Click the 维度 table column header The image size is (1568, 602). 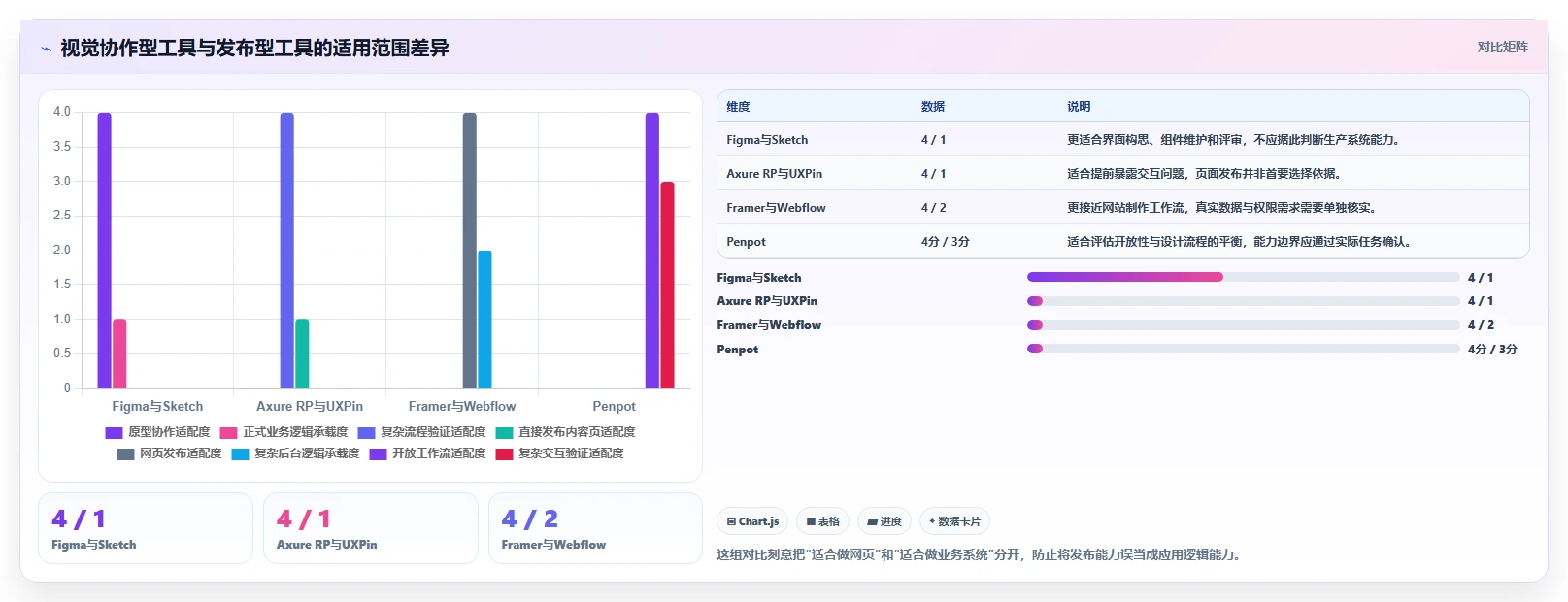pos(739,107)
